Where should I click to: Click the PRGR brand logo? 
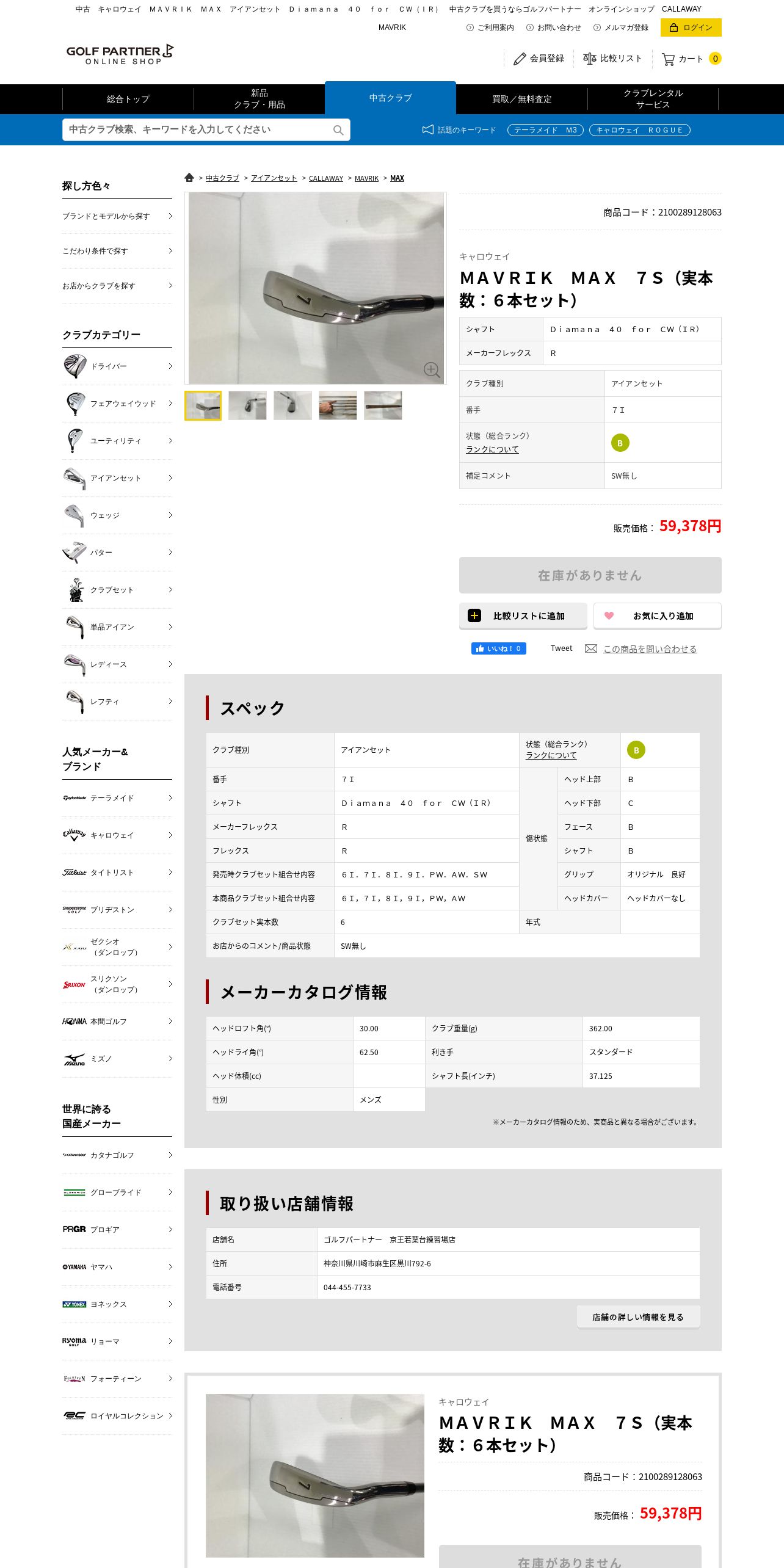(74, 1229)
